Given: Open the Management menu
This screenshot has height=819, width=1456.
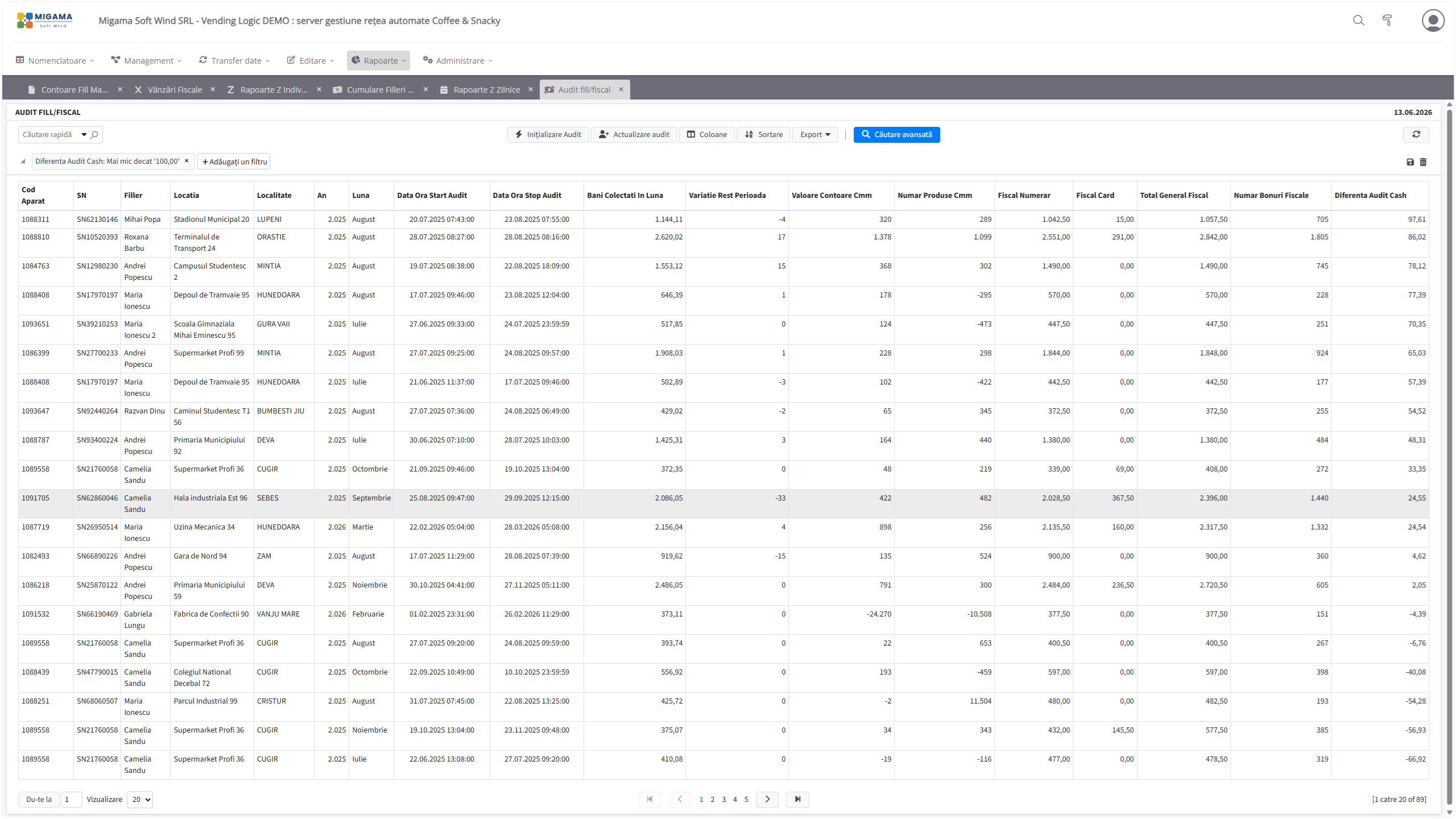Looking at the screenshot, I should pyautogui.click(x=147, y=60).
